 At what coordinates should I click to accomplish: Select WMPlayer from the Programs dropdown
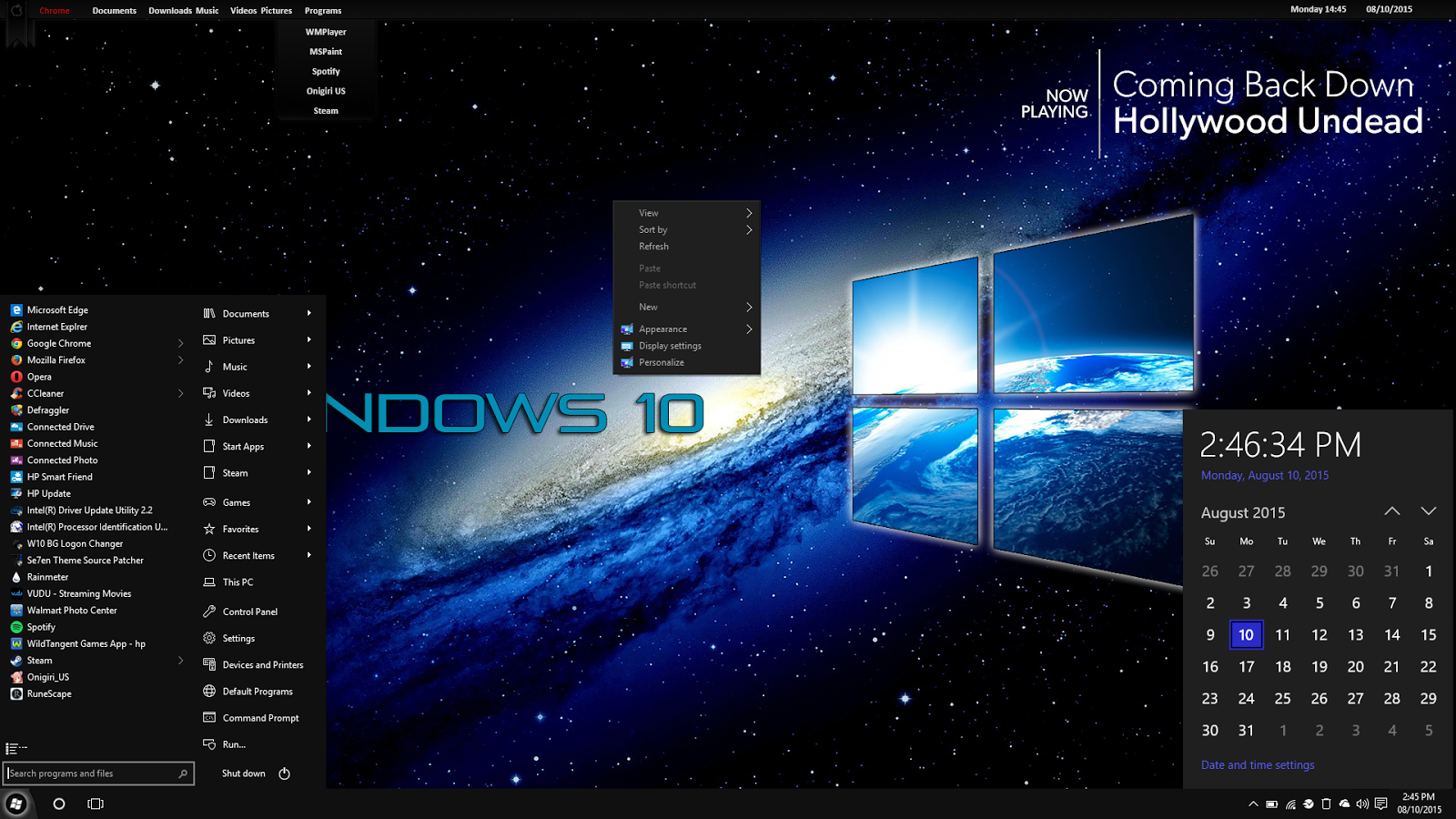[326, 32]
